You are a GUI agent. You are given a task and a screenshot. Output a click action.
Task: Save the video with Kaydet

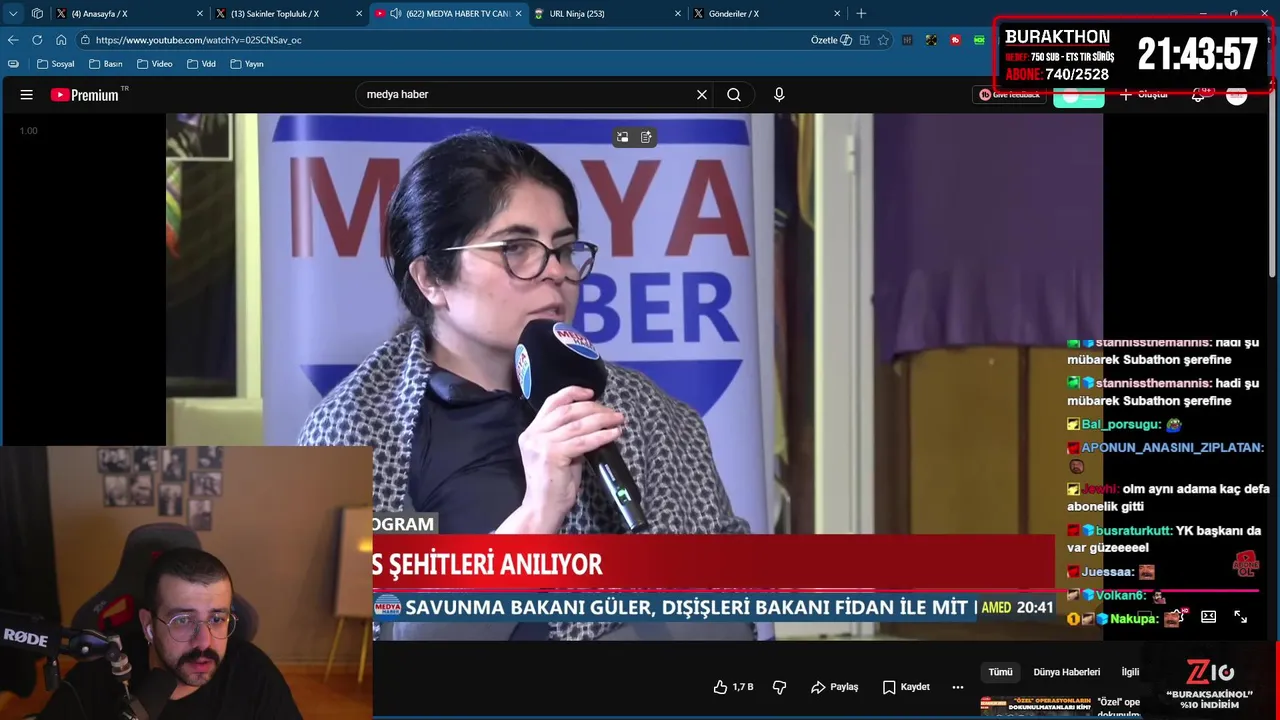click(906, 687)
